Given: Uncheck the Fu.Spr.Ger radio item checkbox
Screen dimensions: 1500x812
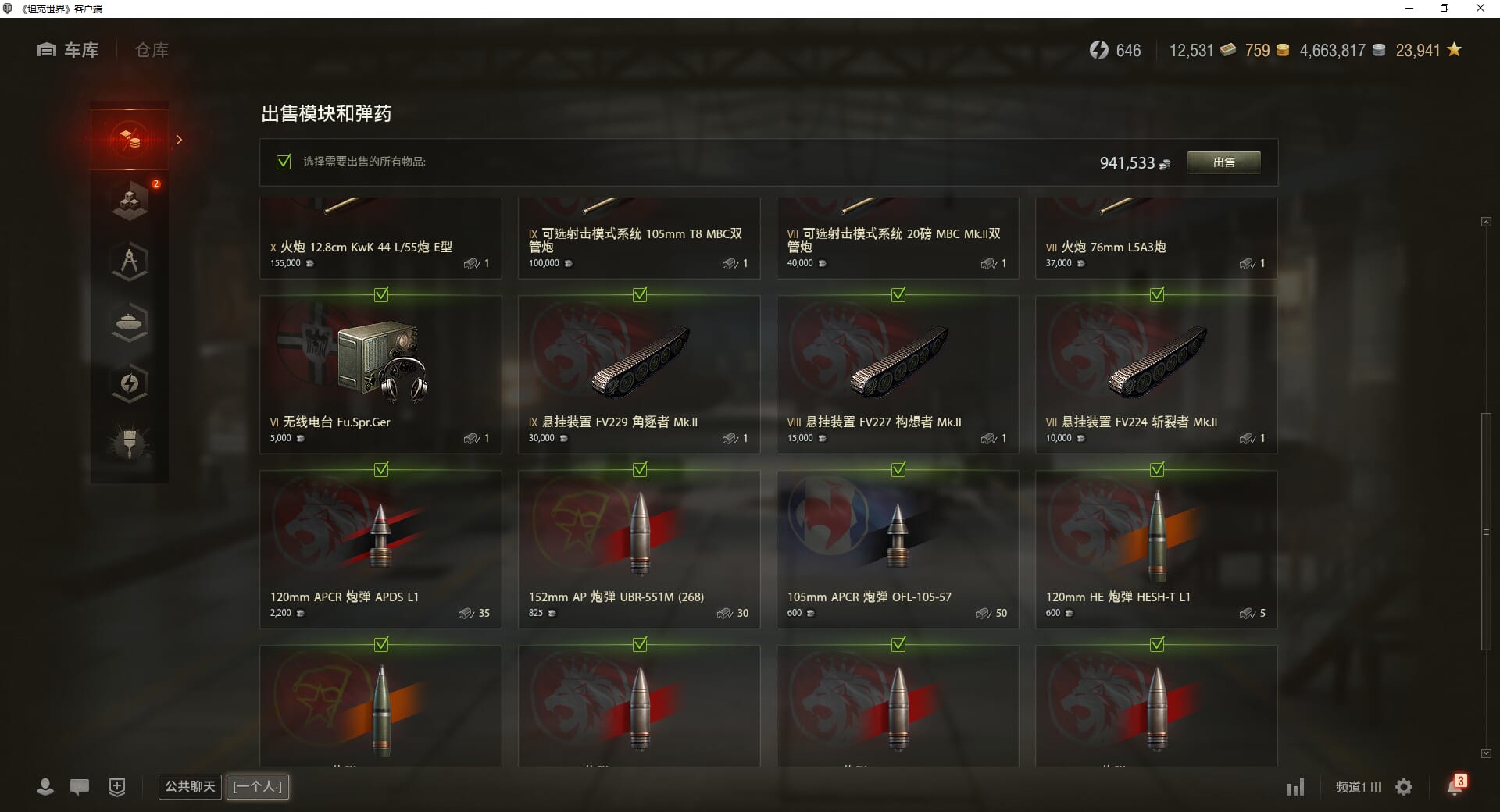Looking at the screenshot, I should point(381,294).
